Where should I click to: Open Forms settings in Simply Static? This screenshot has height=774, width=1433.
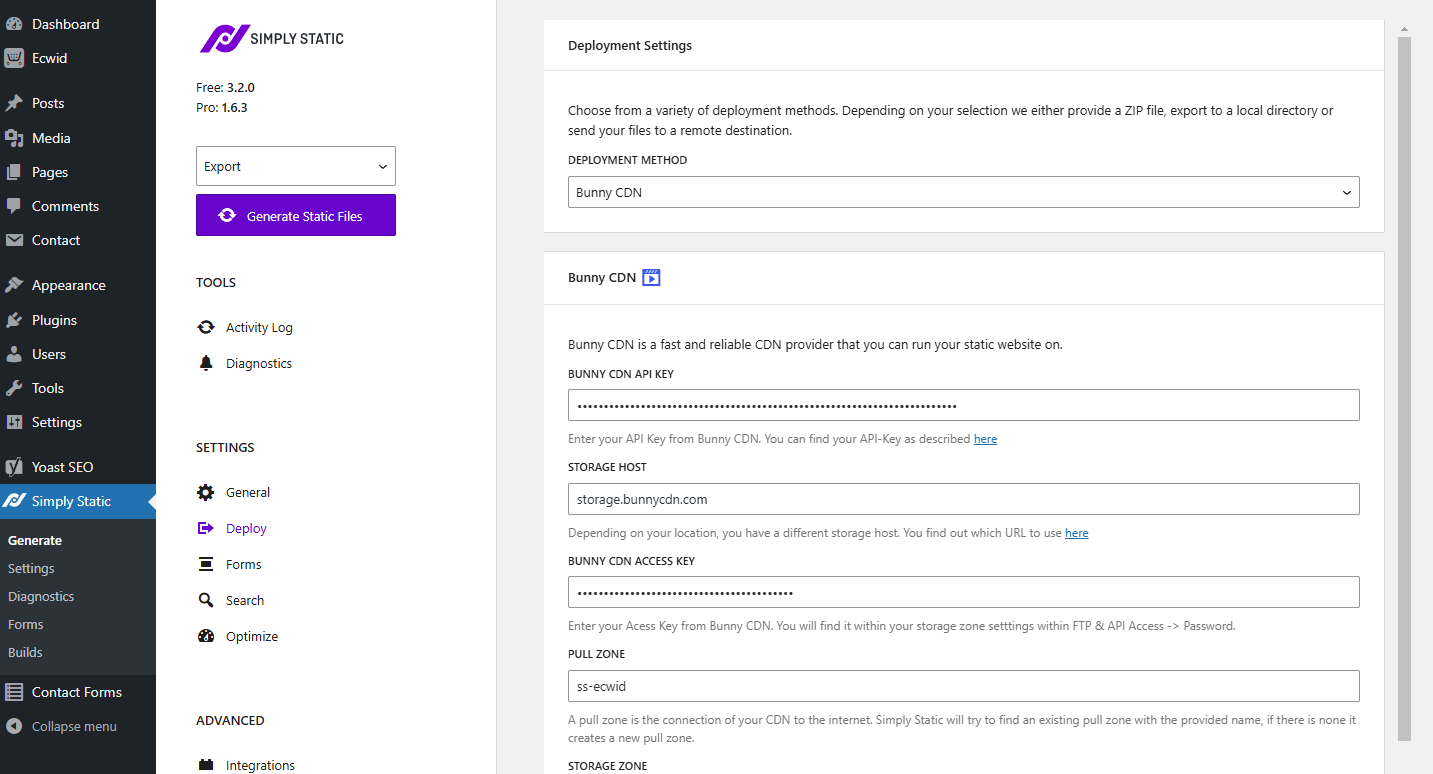(x=242, y=564)
